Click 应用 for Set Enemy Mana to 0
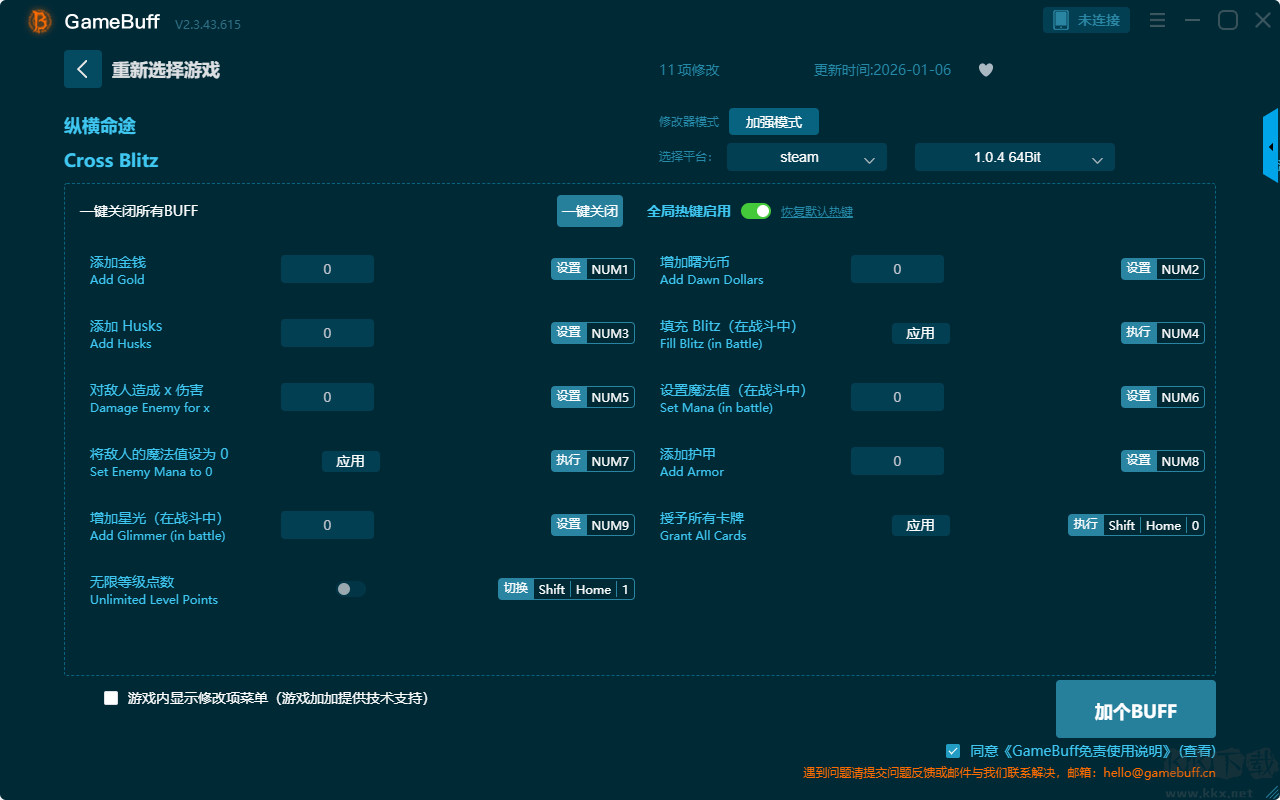 (350, 461)
